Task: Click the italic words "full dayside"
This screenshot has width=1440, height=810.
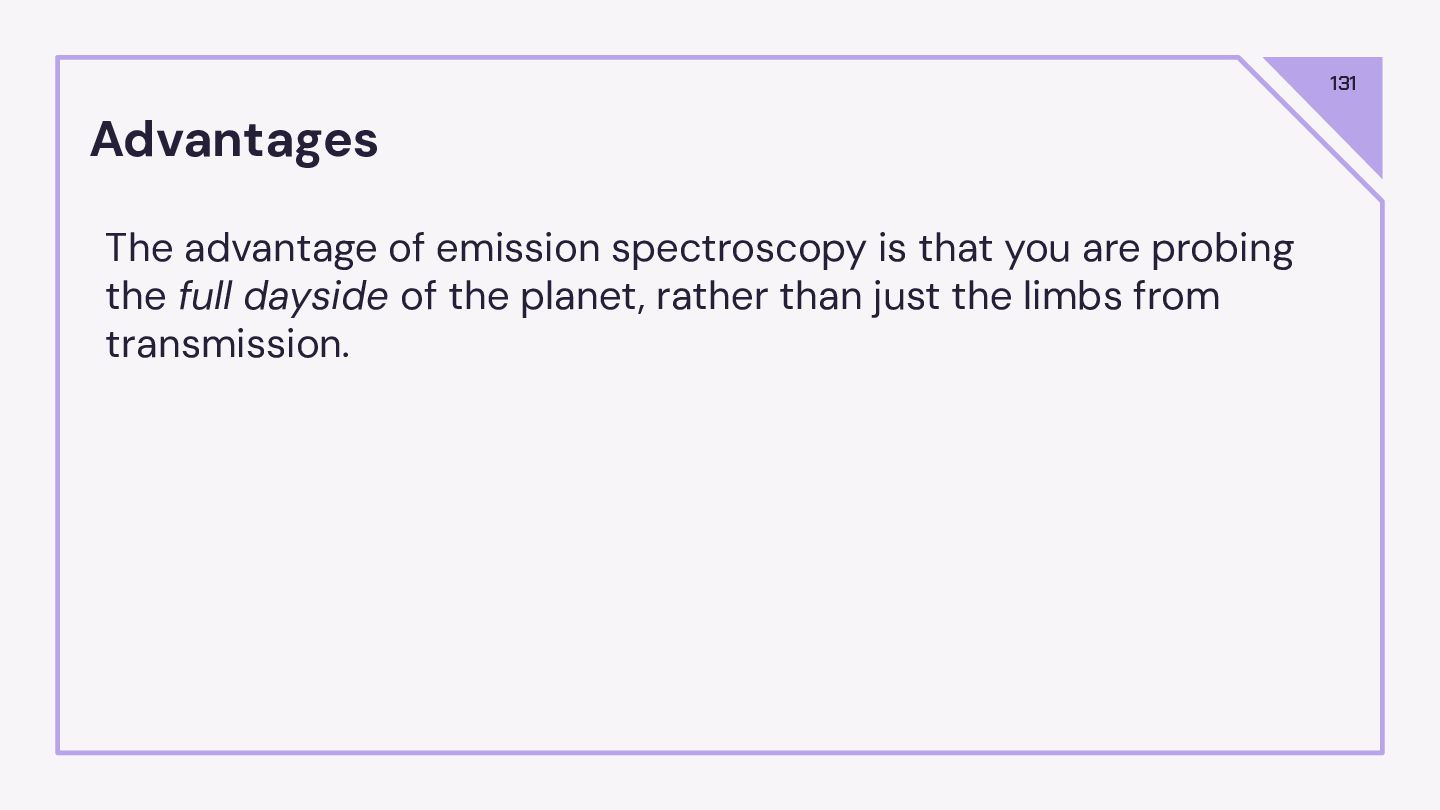Action: [x=283, y=297]
